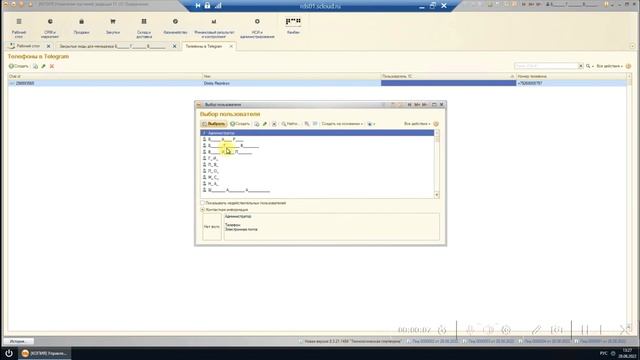
Task: Open the clock and date in the tray
Action: [x=627, y=353]
